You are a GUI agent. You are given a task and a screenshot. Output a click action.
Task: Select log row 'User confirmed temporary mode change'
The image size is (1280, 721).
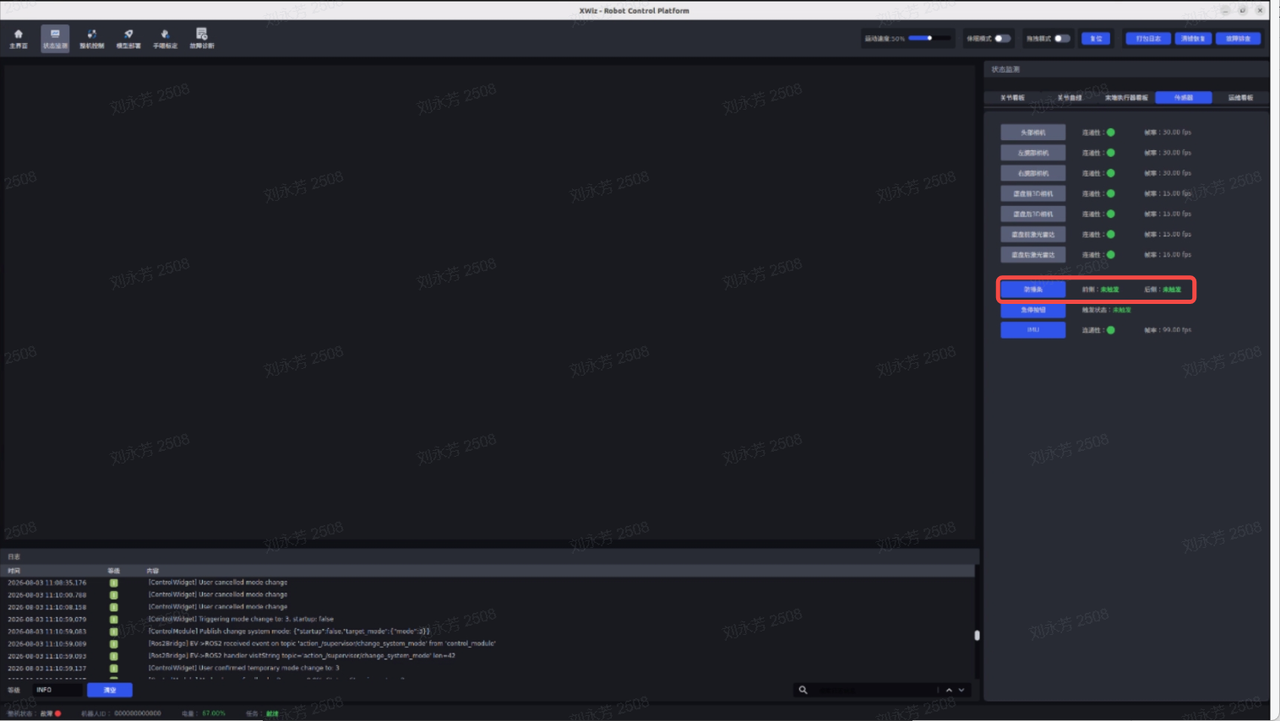488,668
